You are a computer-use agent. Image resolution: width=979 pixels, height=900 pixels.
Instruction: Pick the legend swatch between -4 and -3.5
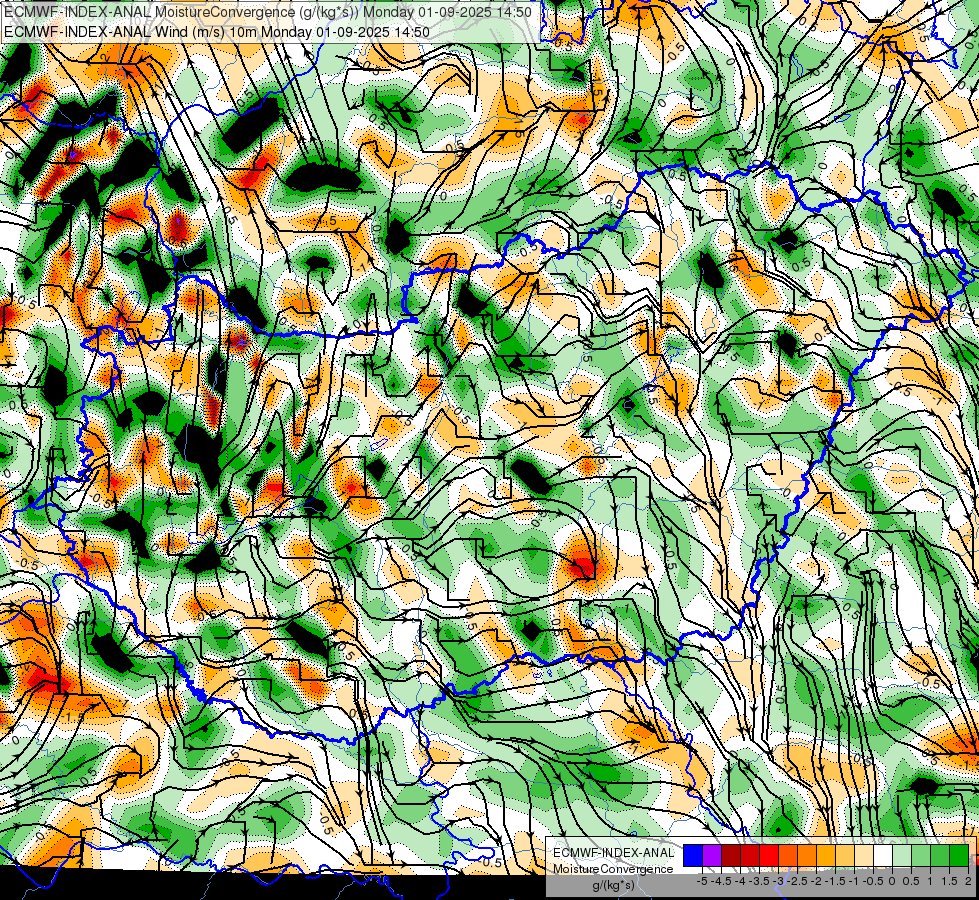tap(750, 856)
